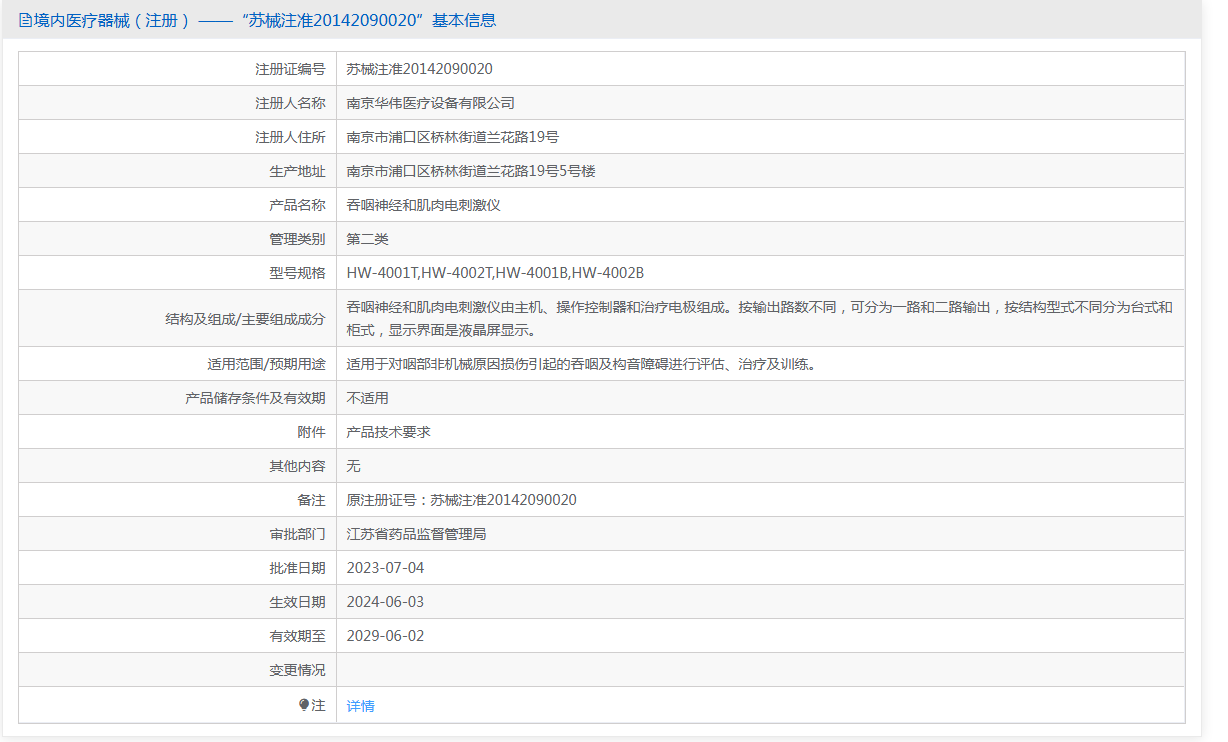Select header title 境内医疗器械（注册）基本信息

(x=265, y=20)
